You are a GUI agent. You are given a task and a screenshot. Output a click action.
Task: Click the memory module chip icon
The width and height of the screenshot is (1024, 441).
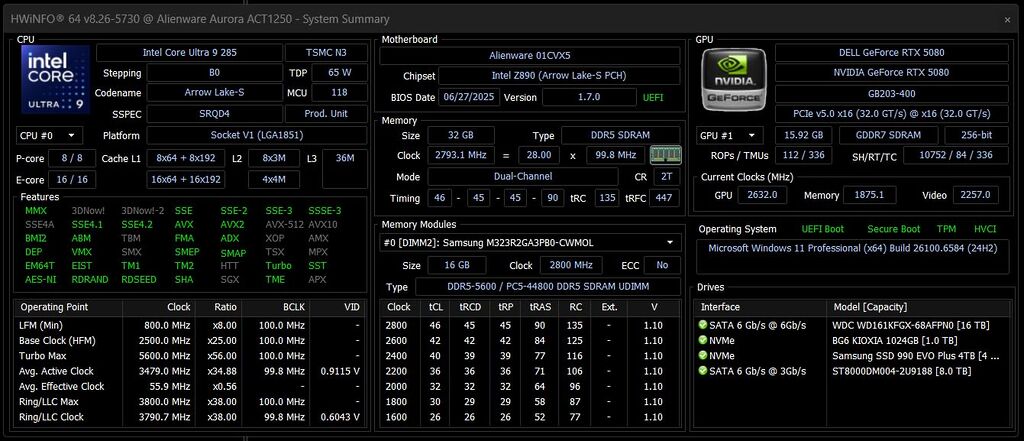pos(665,155)
